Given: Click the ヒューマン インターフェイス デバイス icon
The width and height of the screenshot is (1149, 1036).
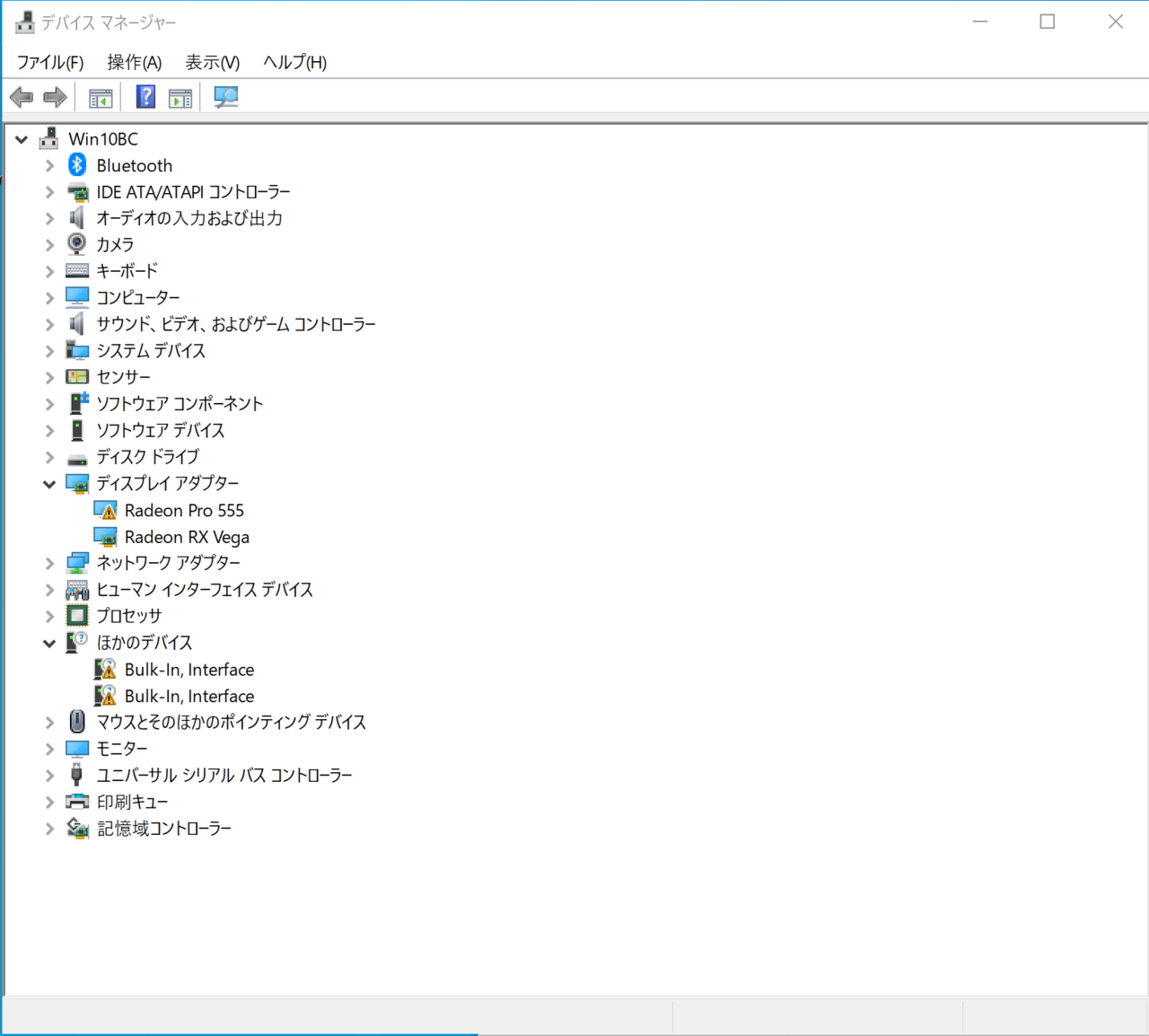Looking at the screenshot, I should [77, 590].
